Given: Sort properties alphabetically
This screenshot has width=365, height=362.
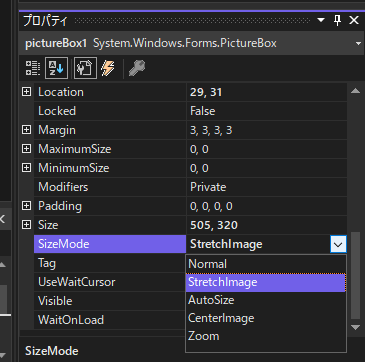Looking at the screenshot, I should [x=56, y=68].
